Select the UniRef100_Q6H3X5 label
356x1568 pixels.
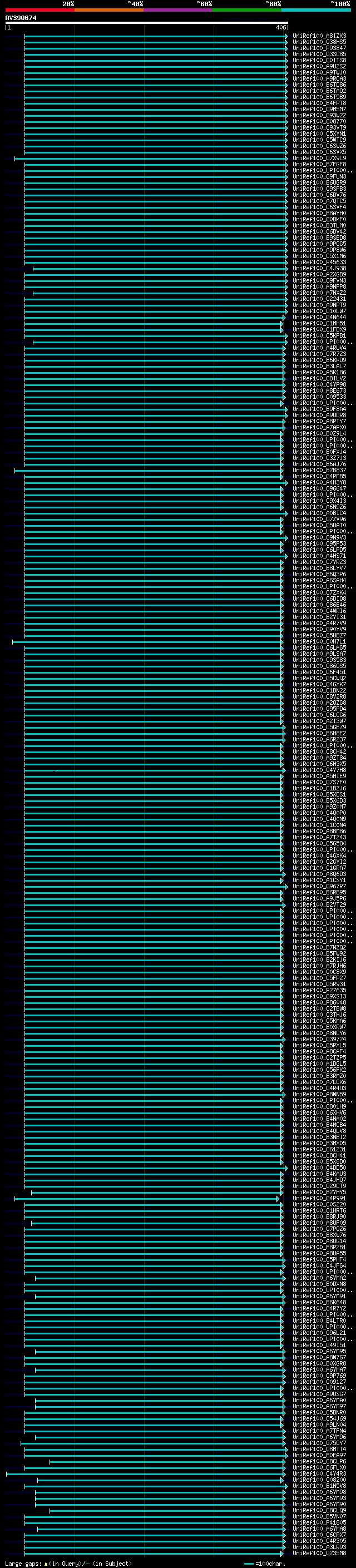pyautogui.click(x=319, y=764)
